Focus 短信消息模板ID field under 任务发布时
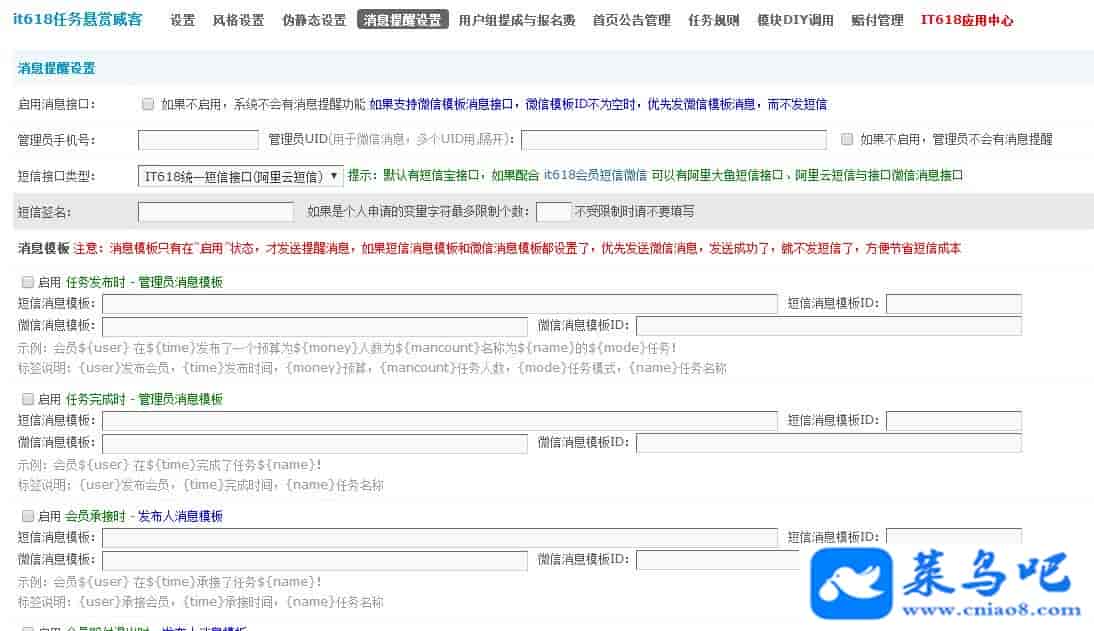 (x=954, y=304)
